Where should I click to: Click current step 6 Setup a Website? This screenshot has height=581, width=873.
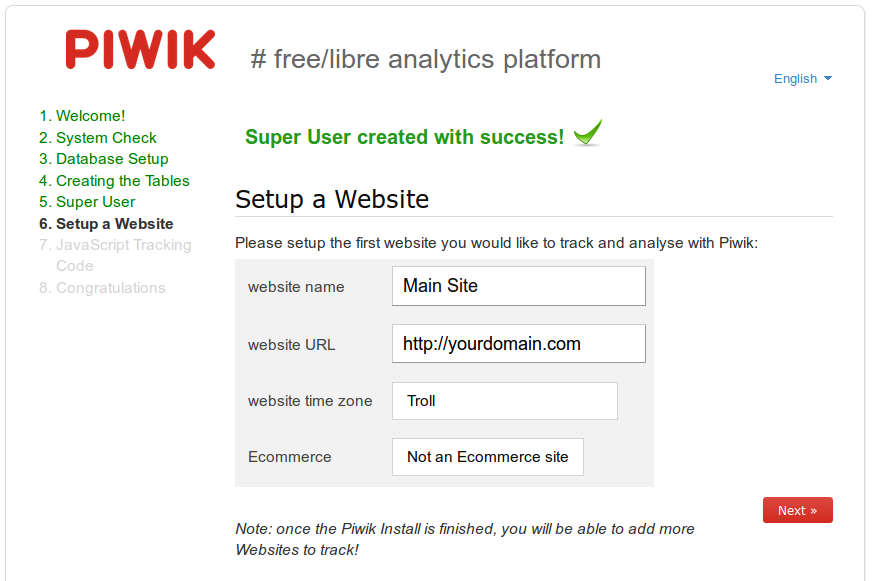point(106,224)
